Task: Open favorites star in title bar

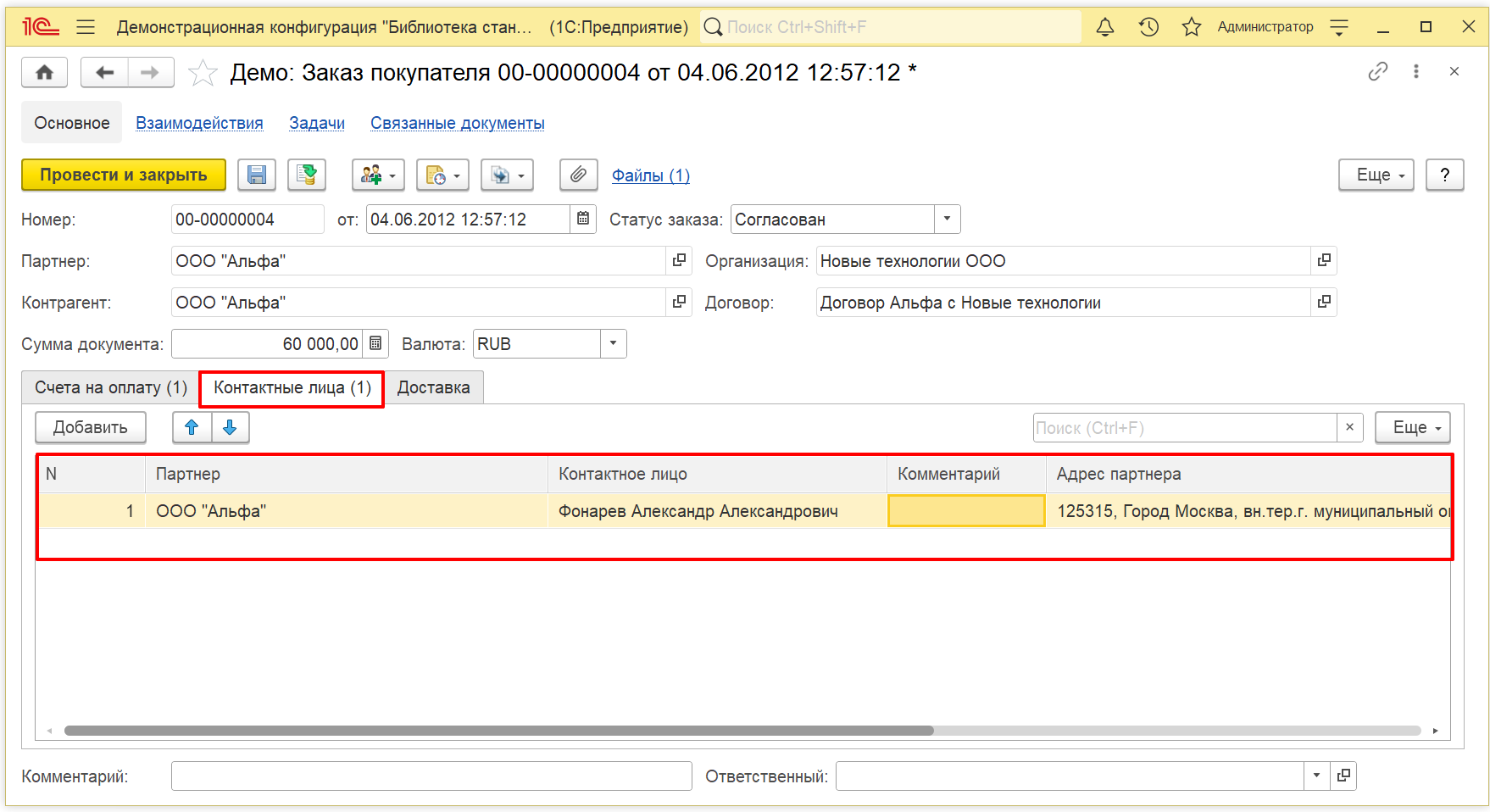Action: (1192, 27)
